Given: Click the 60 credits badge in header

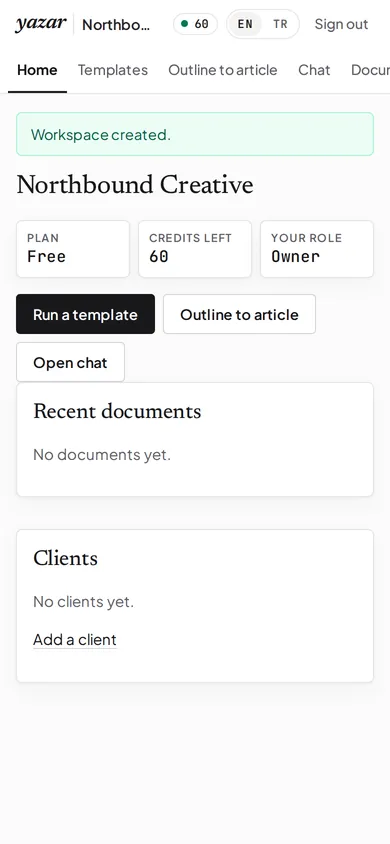Looking at the screenshot, I should [x=195, y=24].
